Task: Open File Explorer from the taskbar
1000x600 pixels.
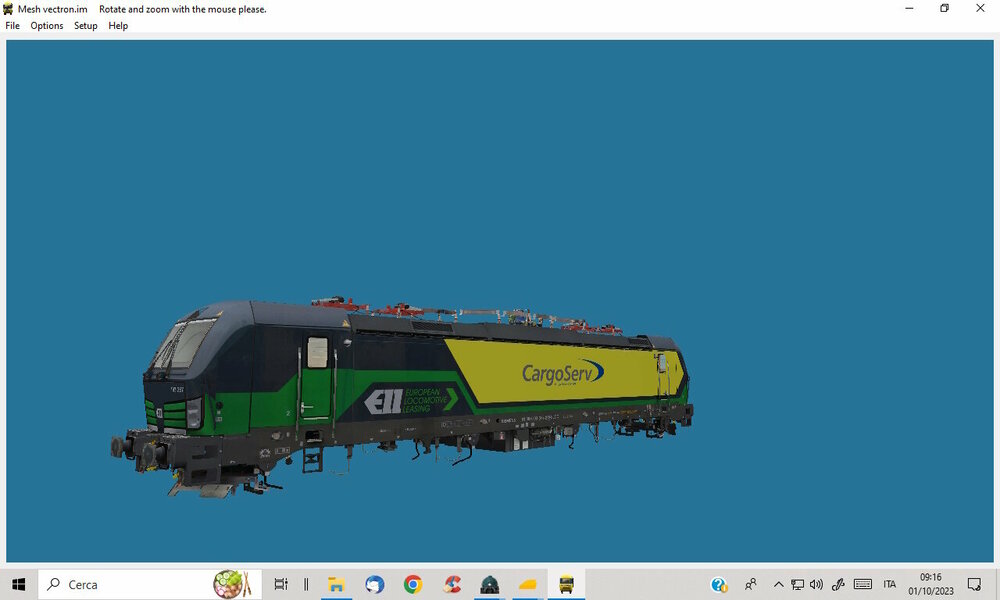Action: [336, 584]
